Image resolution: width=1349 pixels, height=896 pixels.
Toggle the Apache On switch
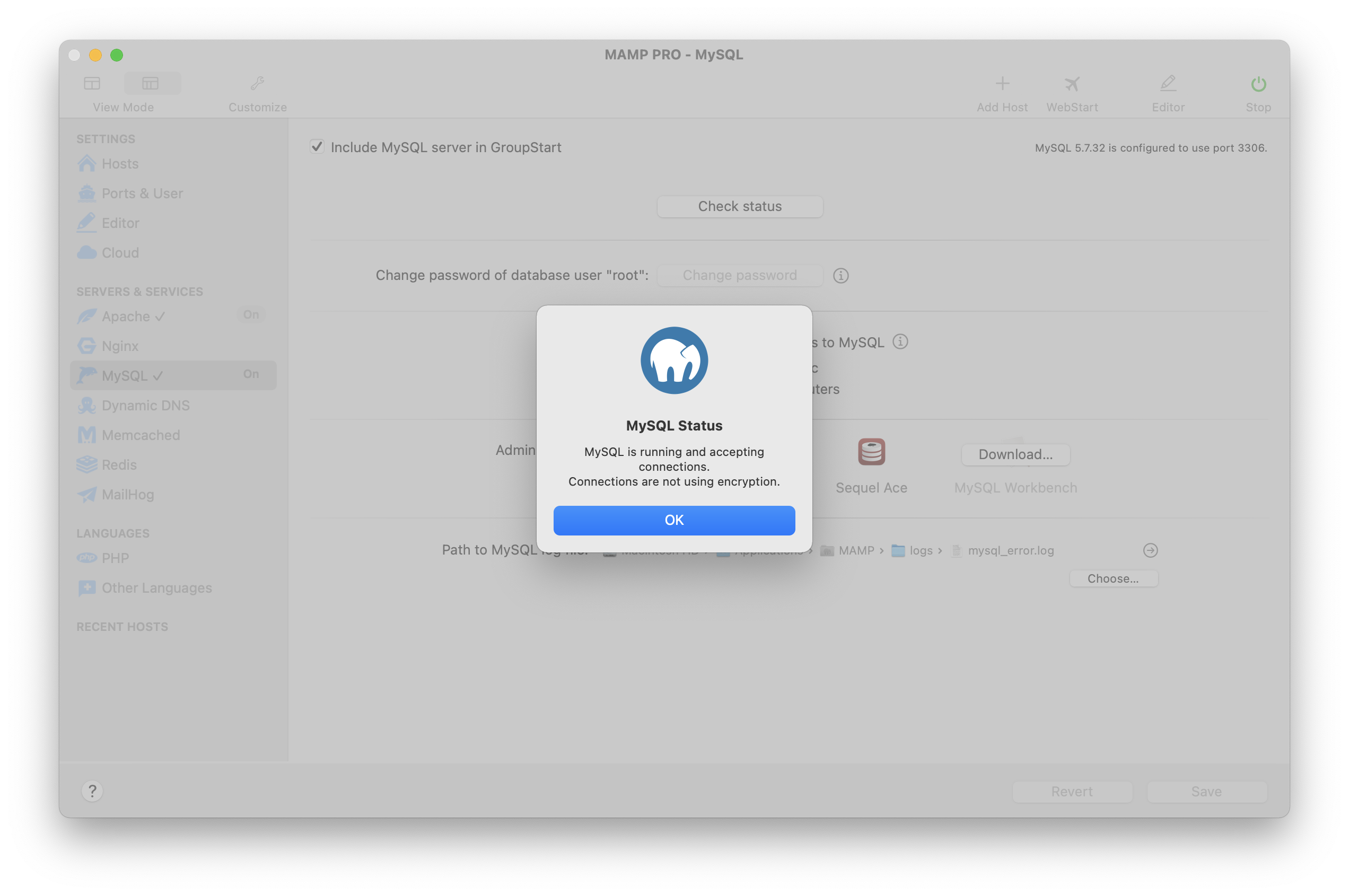pos(250,315)
